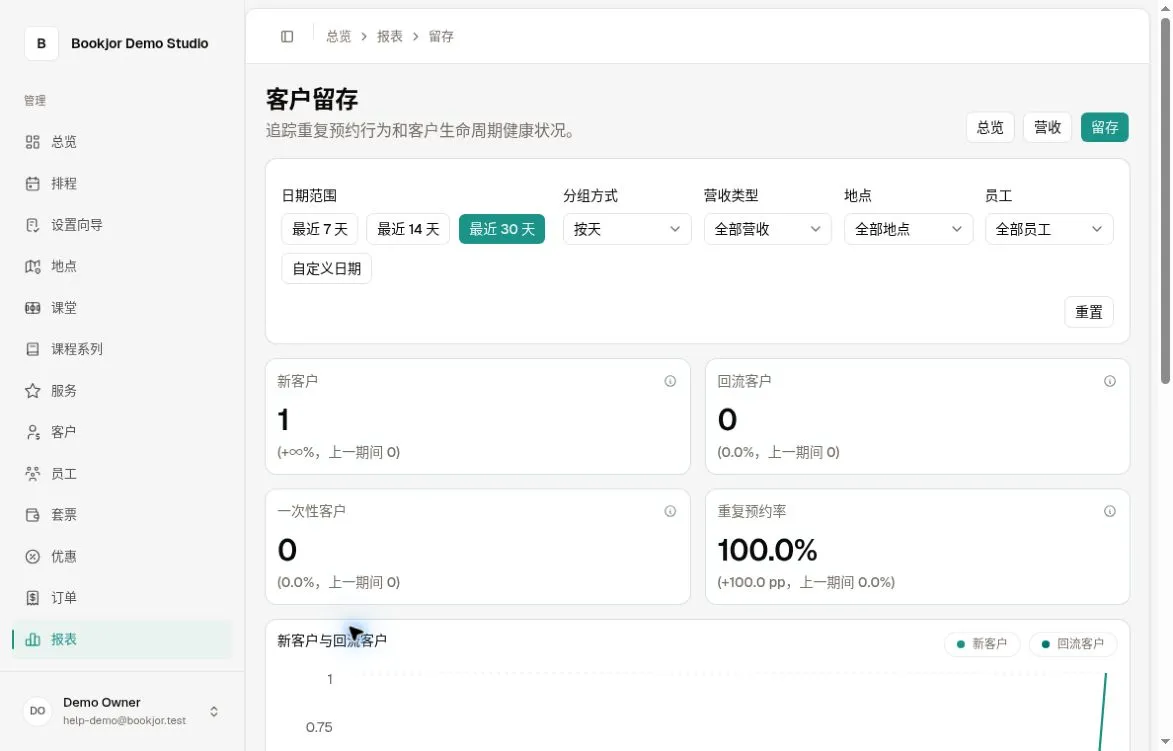
Task: Select 最近 30 天 date range
Action: point(502,229)
